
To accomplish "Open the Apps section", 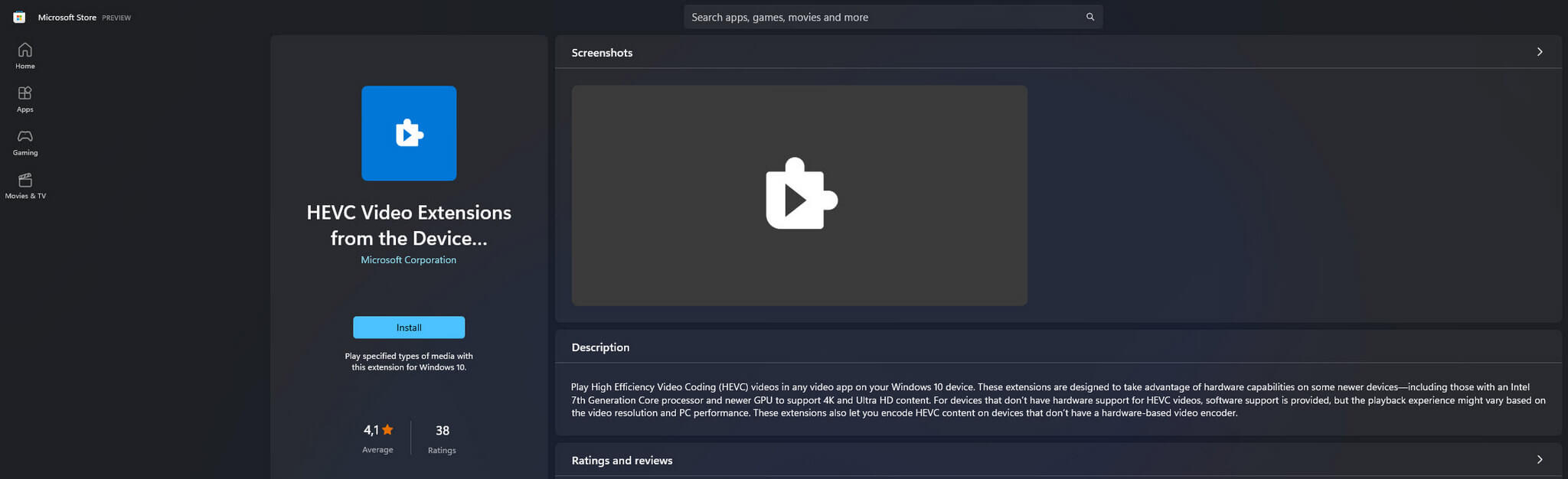I will [25, 99].
